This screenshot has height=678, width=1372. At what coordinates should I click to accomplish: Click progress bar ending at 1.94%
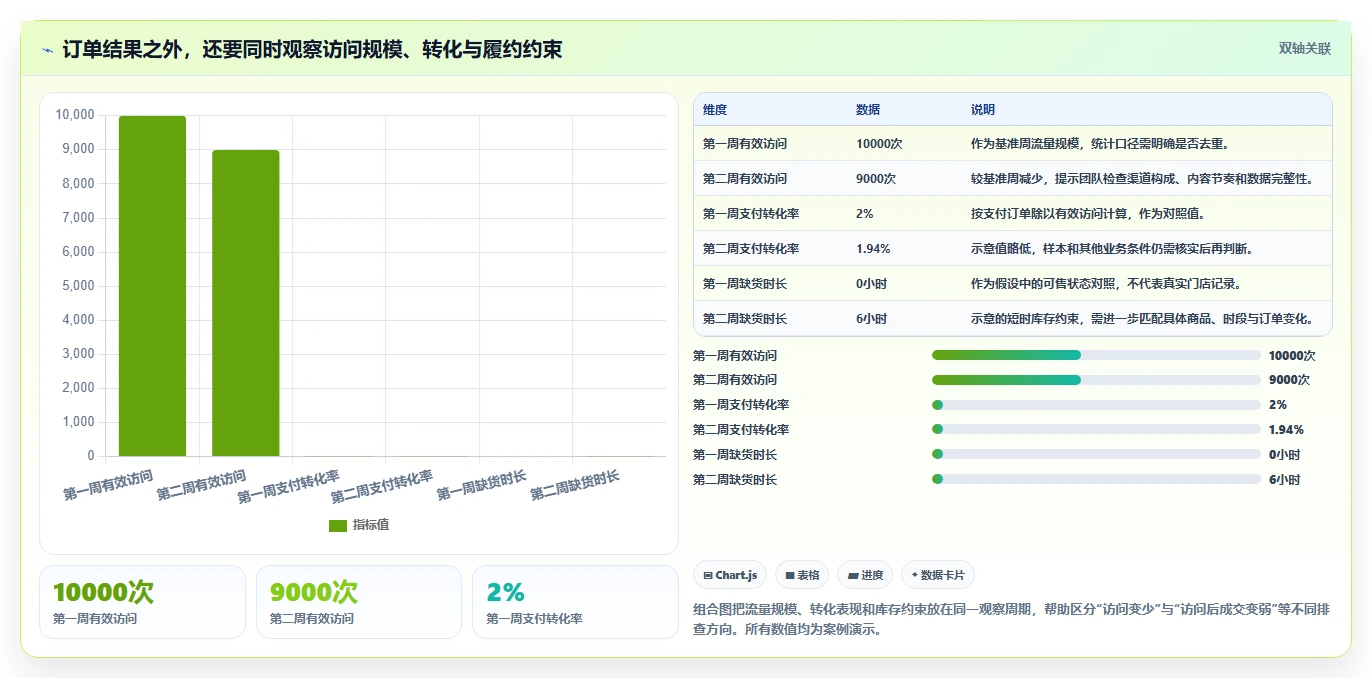click(x=1096, y=430)
